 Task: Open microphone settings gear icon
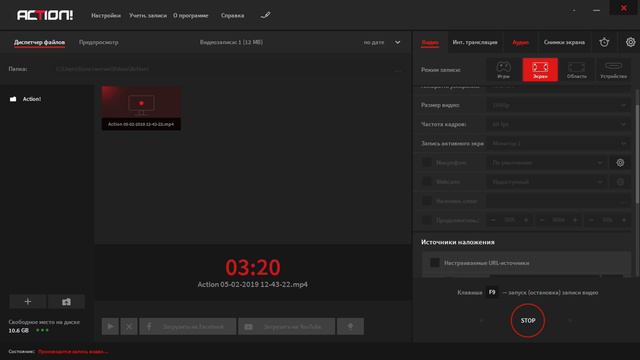click(620, 162)
